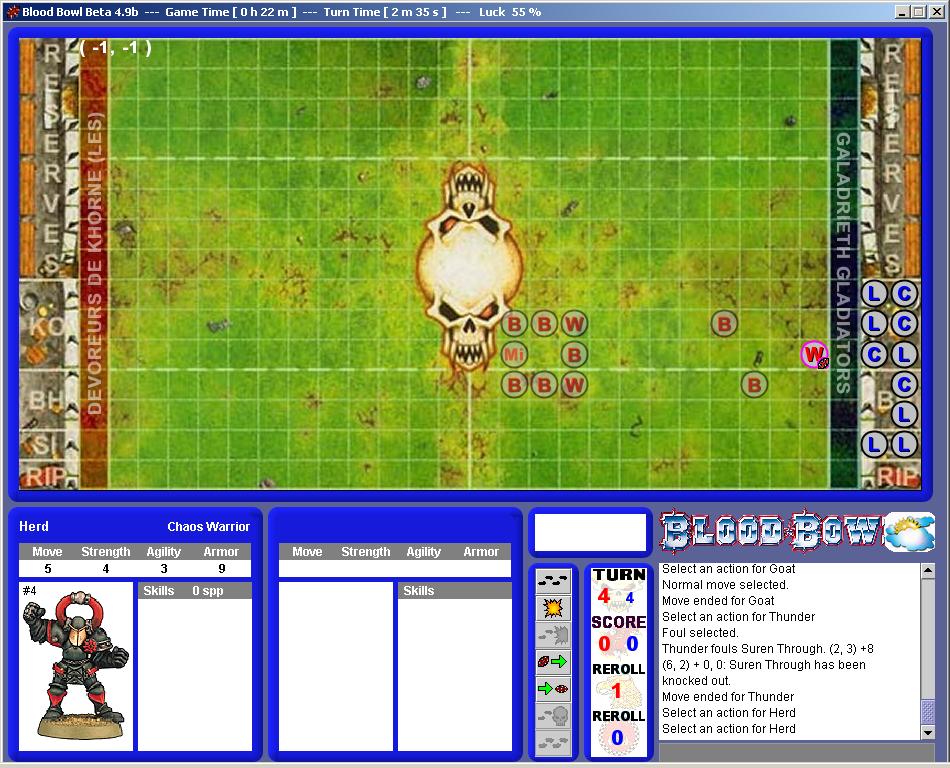Screen dimensions: 950x768
Task: Choose the Pass action football-arrow icon
Action: pos(553,661)
